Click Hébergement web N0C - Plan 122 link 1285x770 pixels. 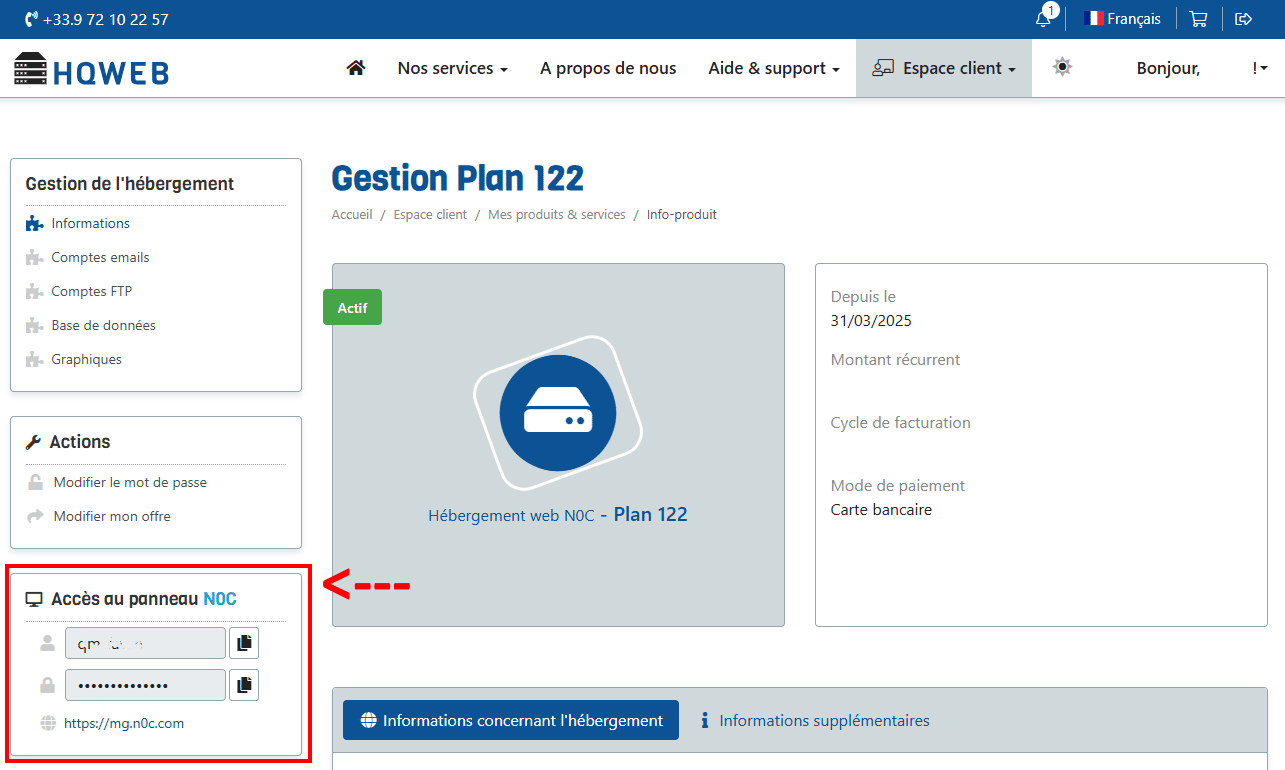click(x=558, y=515)
